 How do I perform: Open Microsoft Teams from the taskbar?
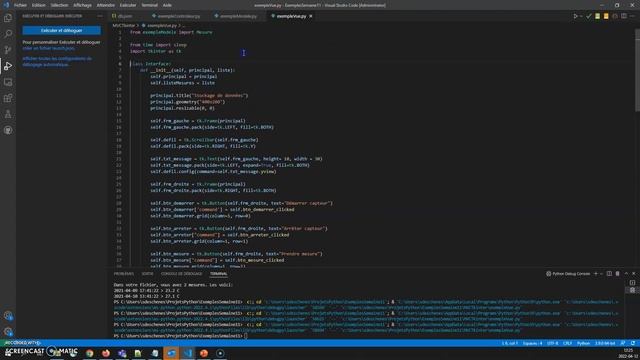click(122, 353)
